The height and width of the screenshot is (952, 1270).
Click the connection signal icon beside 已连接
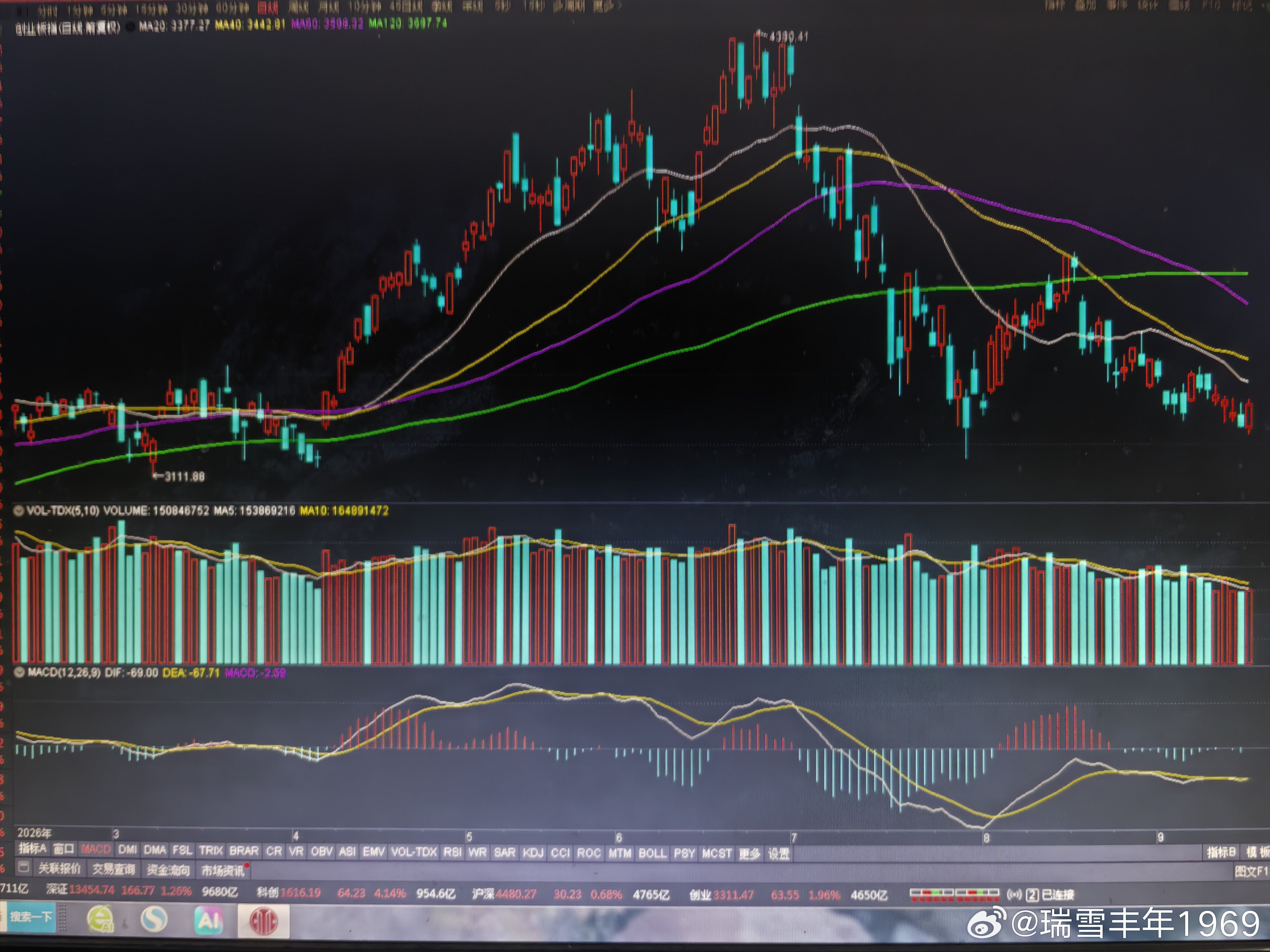(1014, 894)
